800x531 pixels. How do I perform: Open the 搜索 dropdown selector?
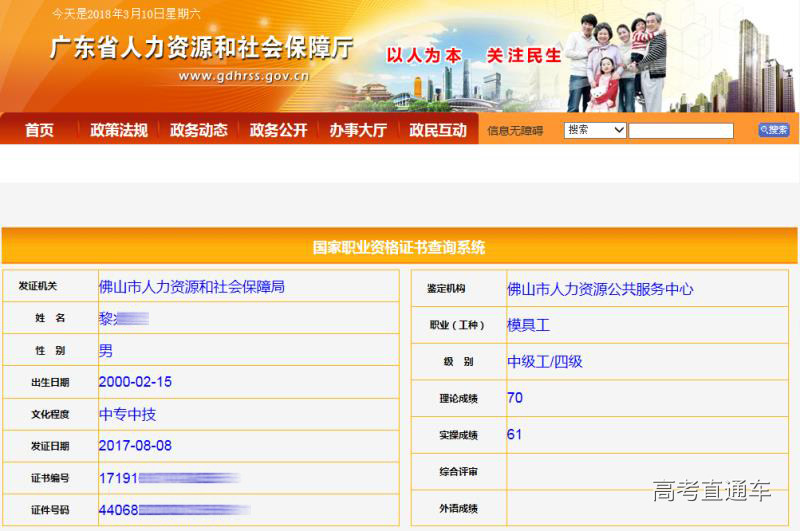(595, 130)
